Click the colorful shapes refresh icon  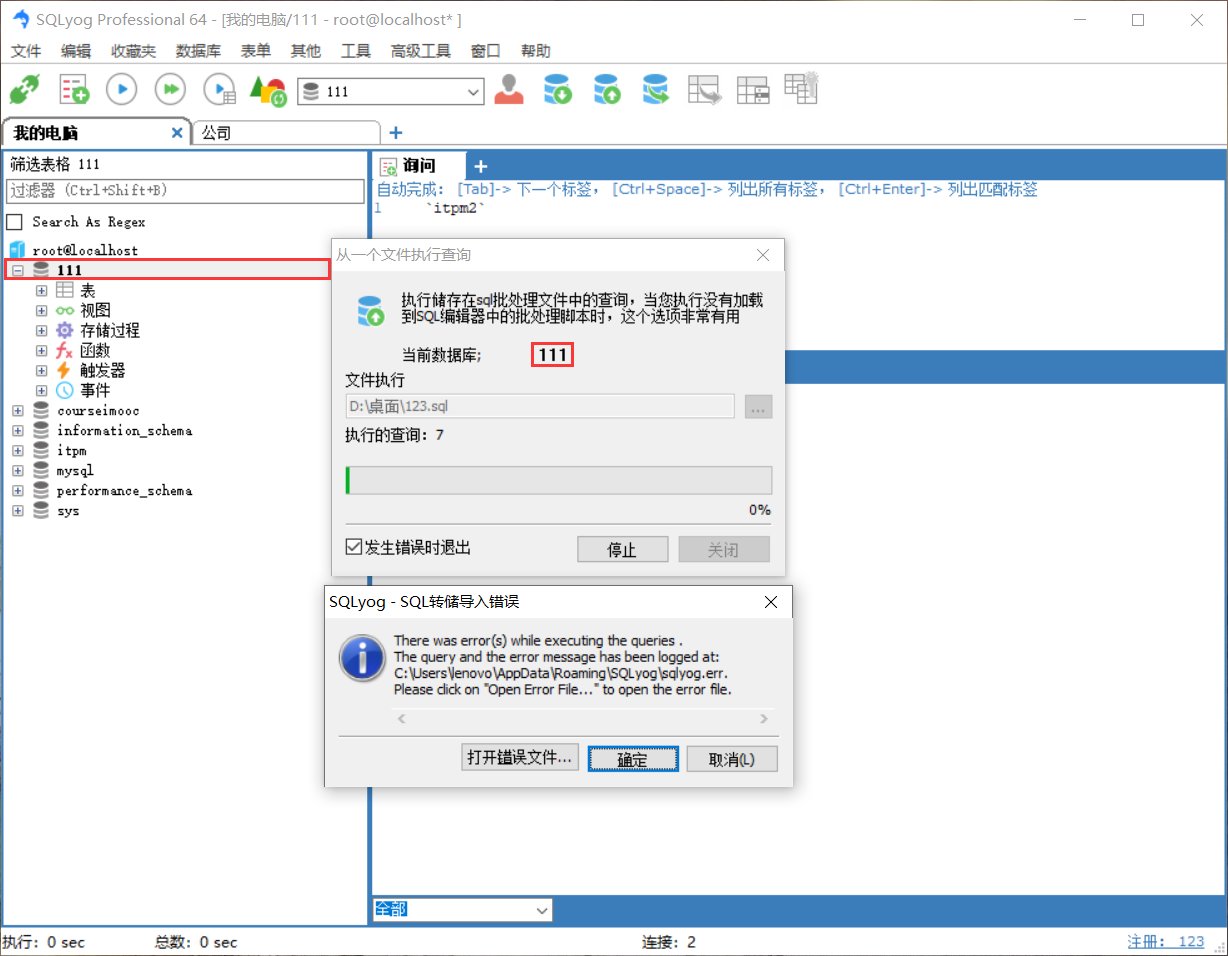point(268,91)
